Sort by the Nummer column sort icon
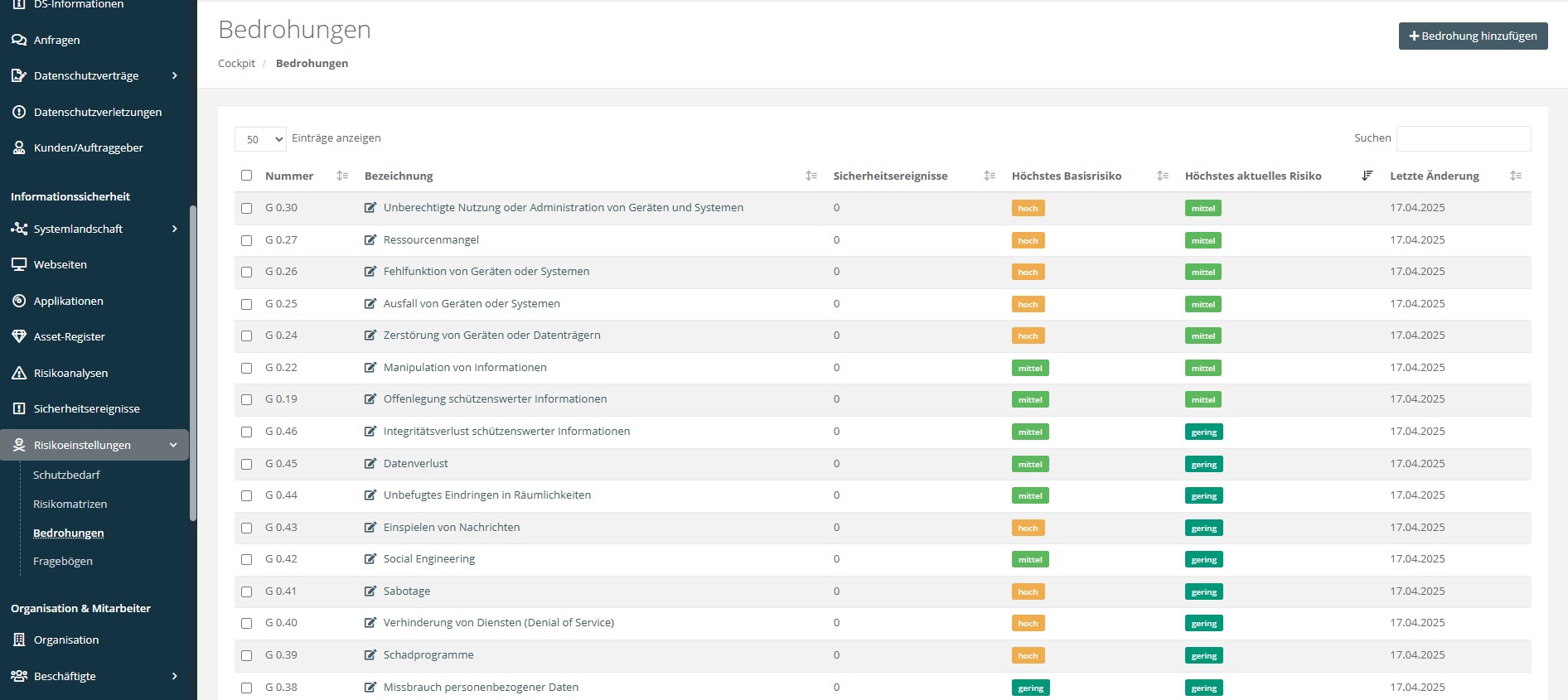The image size is (1568, 700). pos(342,176)
